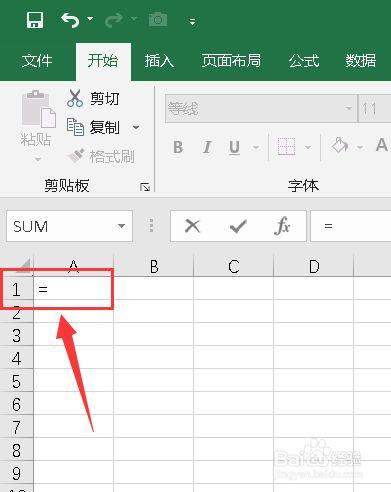
Task: Click the Save floppy disk icon
Action: click(35, 20)
